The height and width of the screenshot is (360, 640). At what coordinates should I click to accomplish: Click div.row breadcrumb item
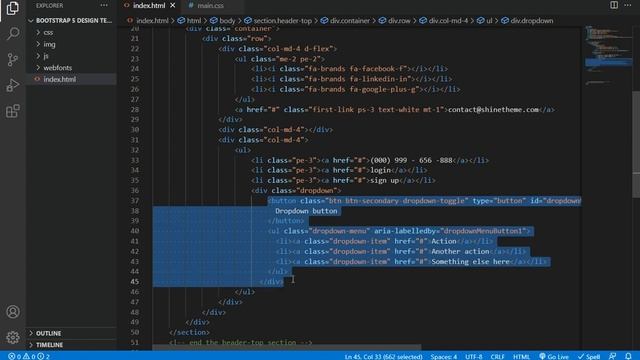click(399, 20)
